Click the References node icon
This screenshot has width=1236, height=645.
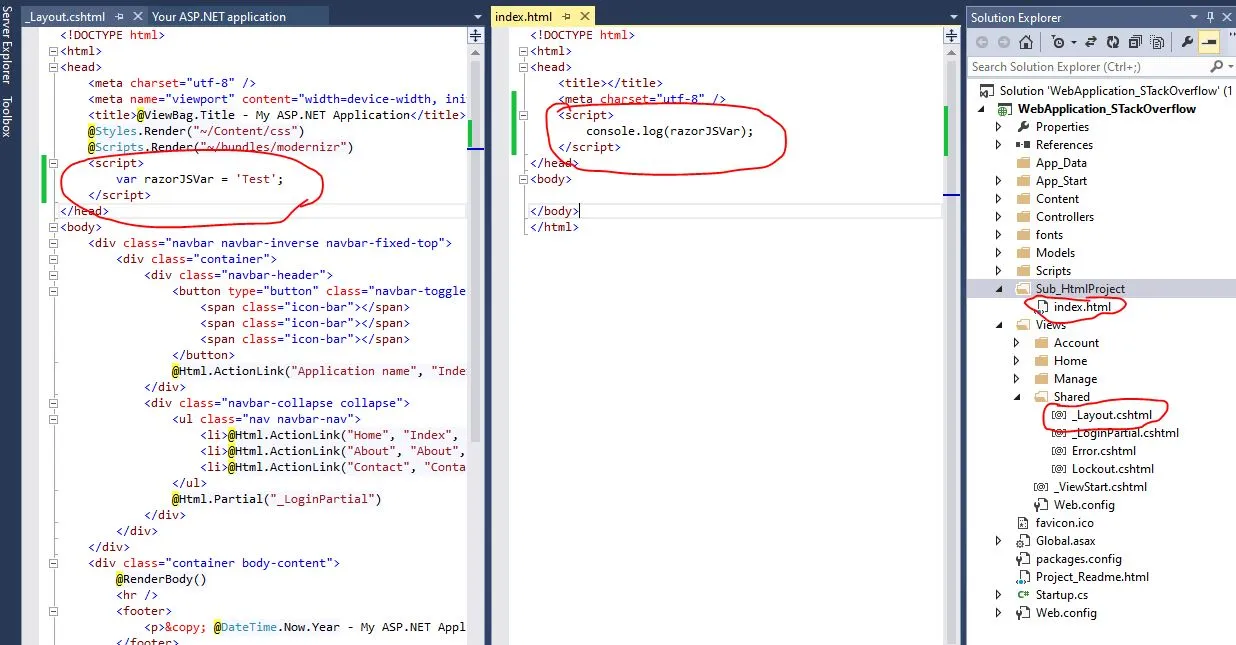[x=1022, y=145]
